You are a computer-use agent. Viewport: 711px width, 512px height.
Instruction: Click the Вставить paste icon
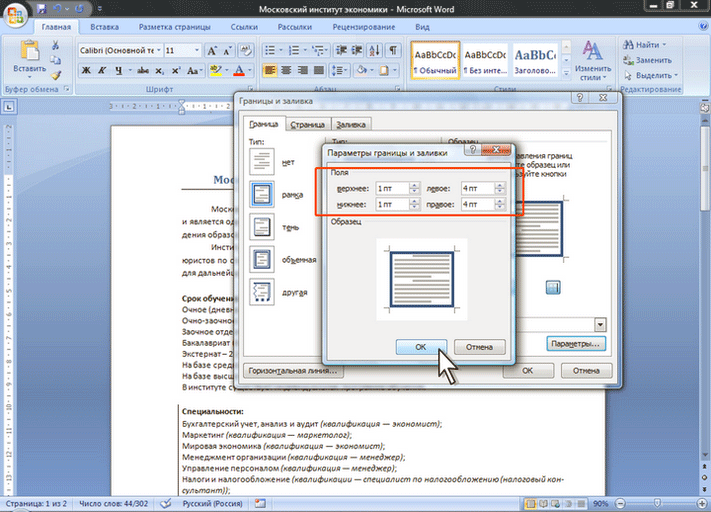[29, 50]
